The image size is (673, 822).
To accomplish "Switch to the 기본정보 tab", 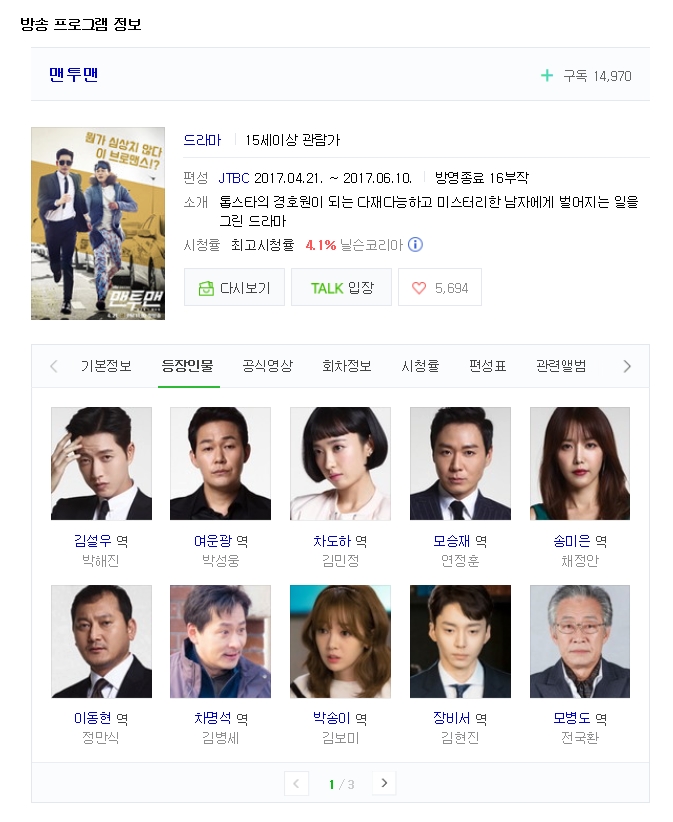I will pos(106,366).
